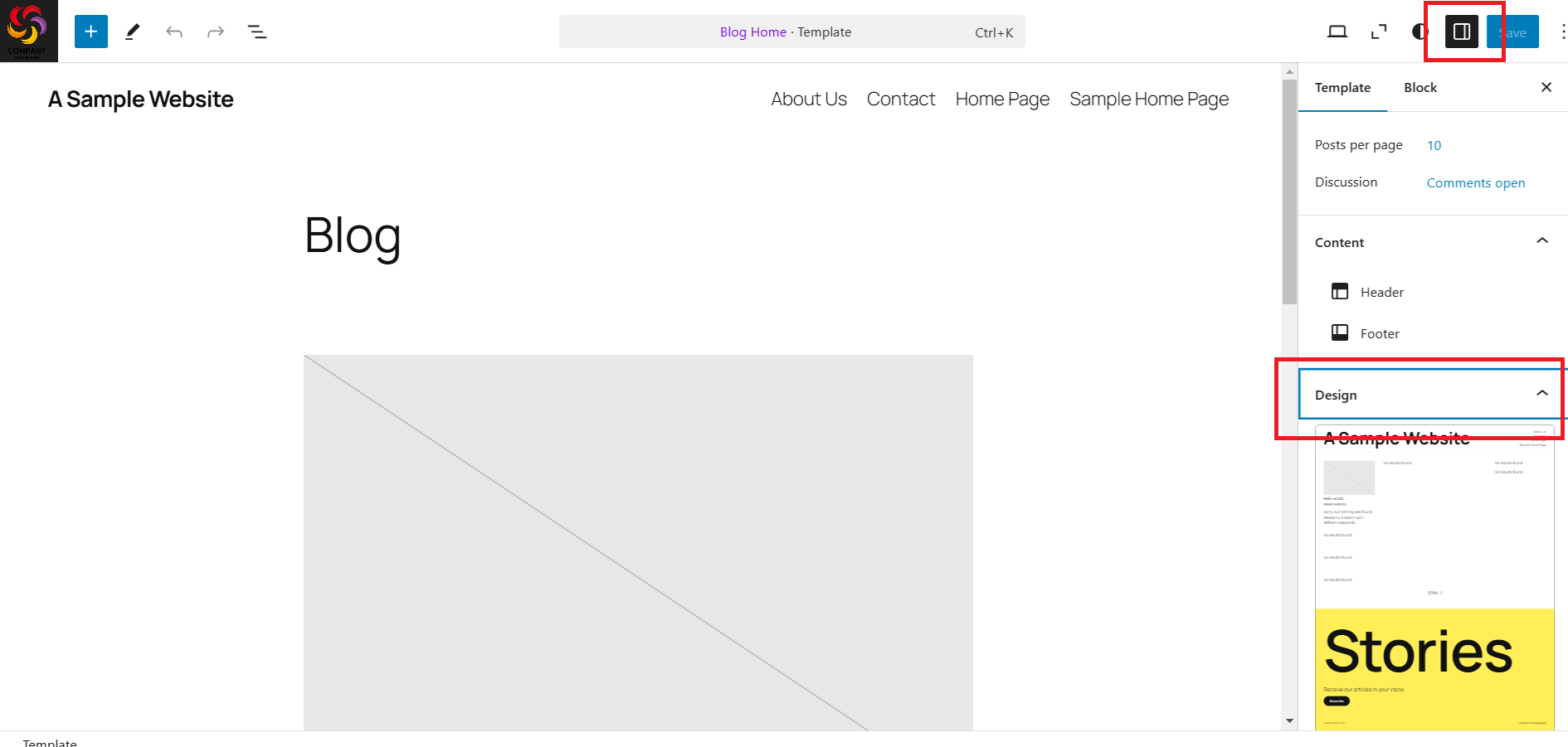This screenshot has height=747, width=1568.
Task: Choose the A Sample Website design thumbnail
Action: [x=1434, y=517]
